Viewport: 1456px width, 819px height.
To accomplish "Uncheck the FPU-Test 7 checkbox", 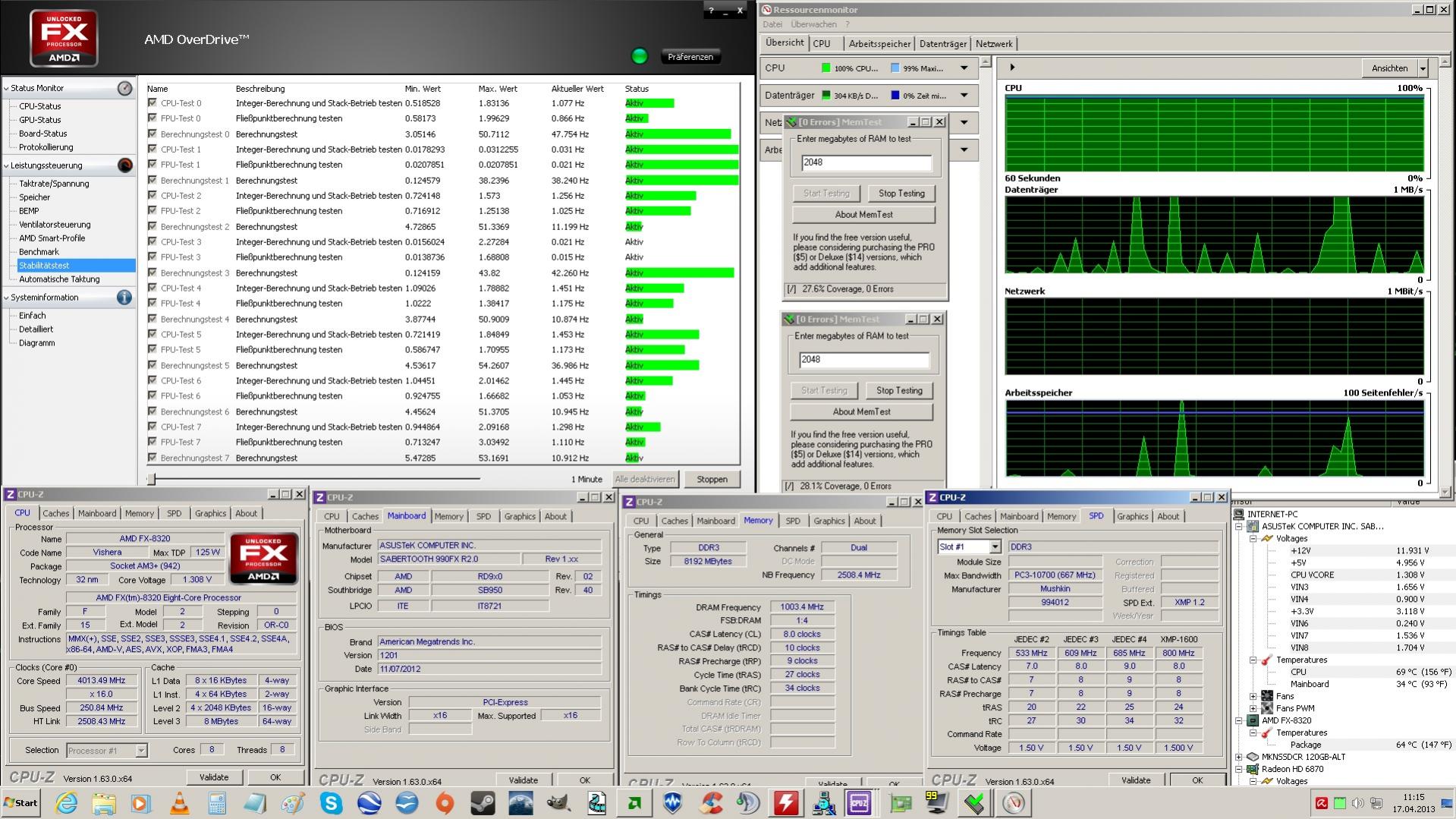I will pos(153,442).
